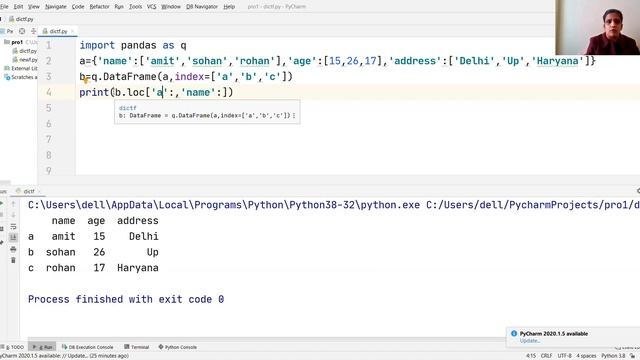Change the 4 spaces indent setting

point(587,356)
